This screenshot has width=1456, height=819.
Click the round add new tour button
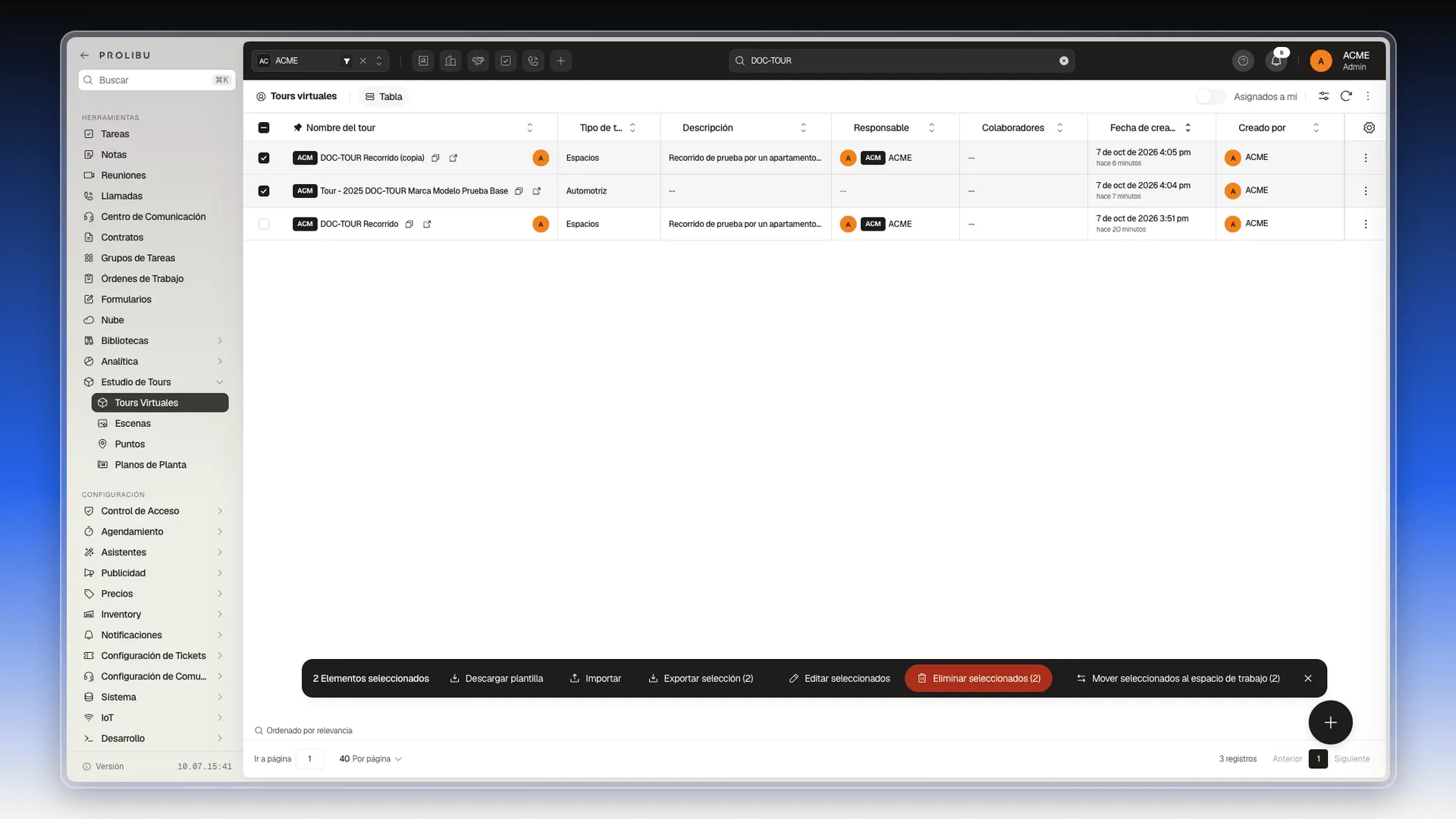1330,723
